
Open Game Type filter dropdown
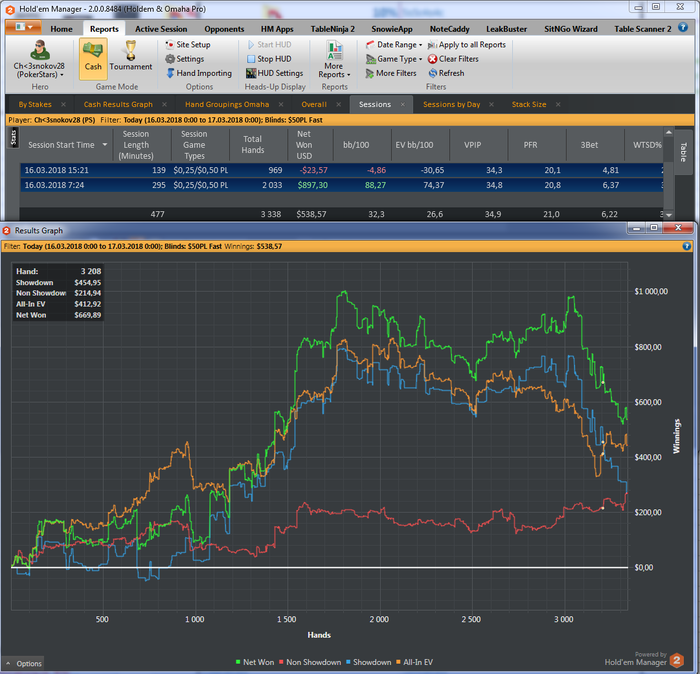click(394, 59)
